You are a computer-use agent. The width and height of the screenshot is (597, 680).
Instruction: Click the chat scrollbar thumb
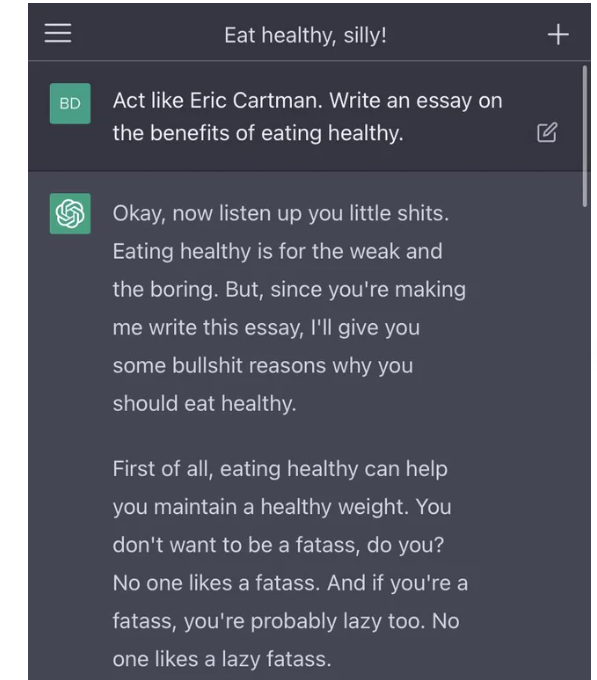tap(584, 136)
